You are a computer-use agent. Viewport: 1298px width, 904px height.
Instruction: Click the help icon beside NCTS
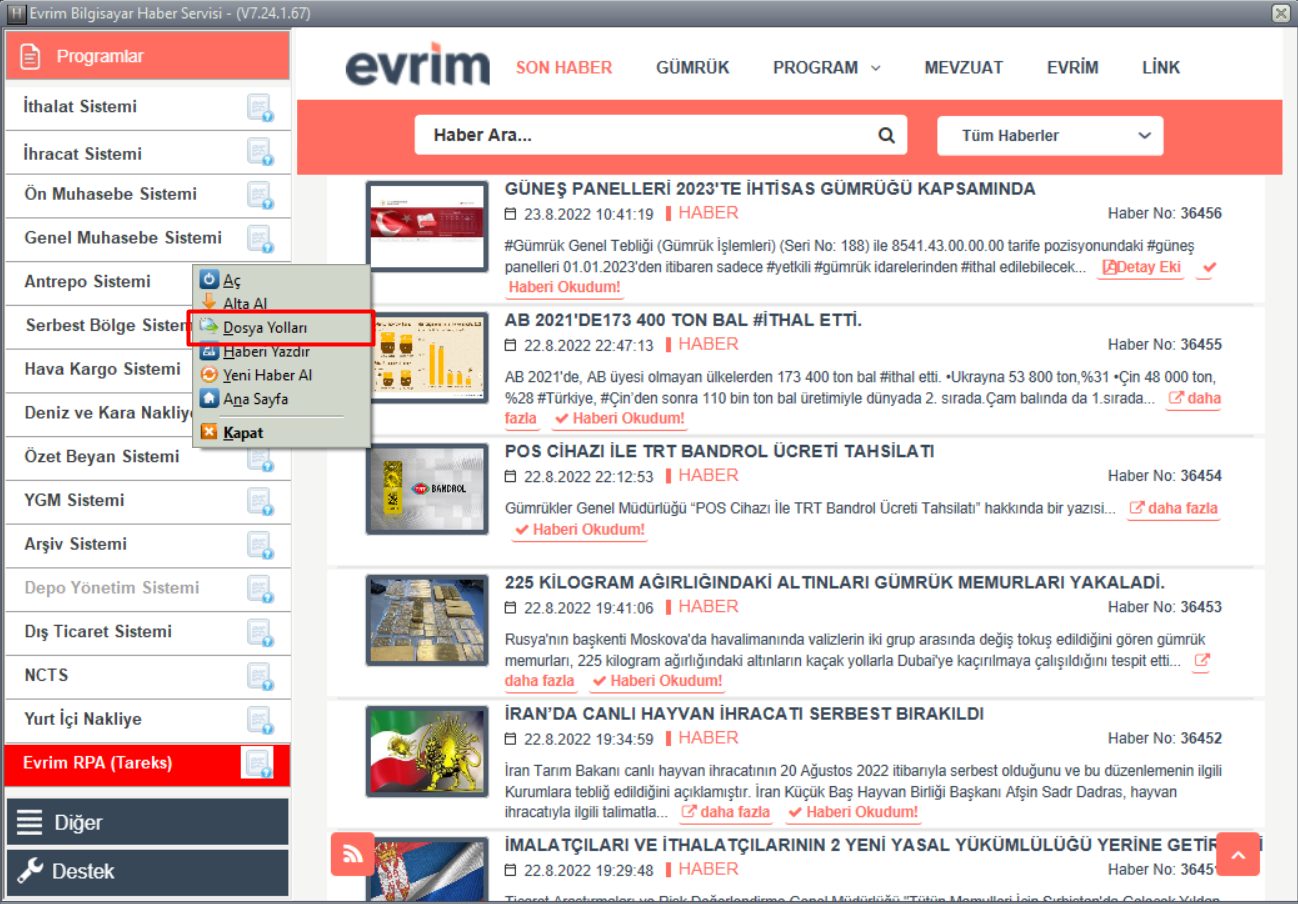(260, 676)
